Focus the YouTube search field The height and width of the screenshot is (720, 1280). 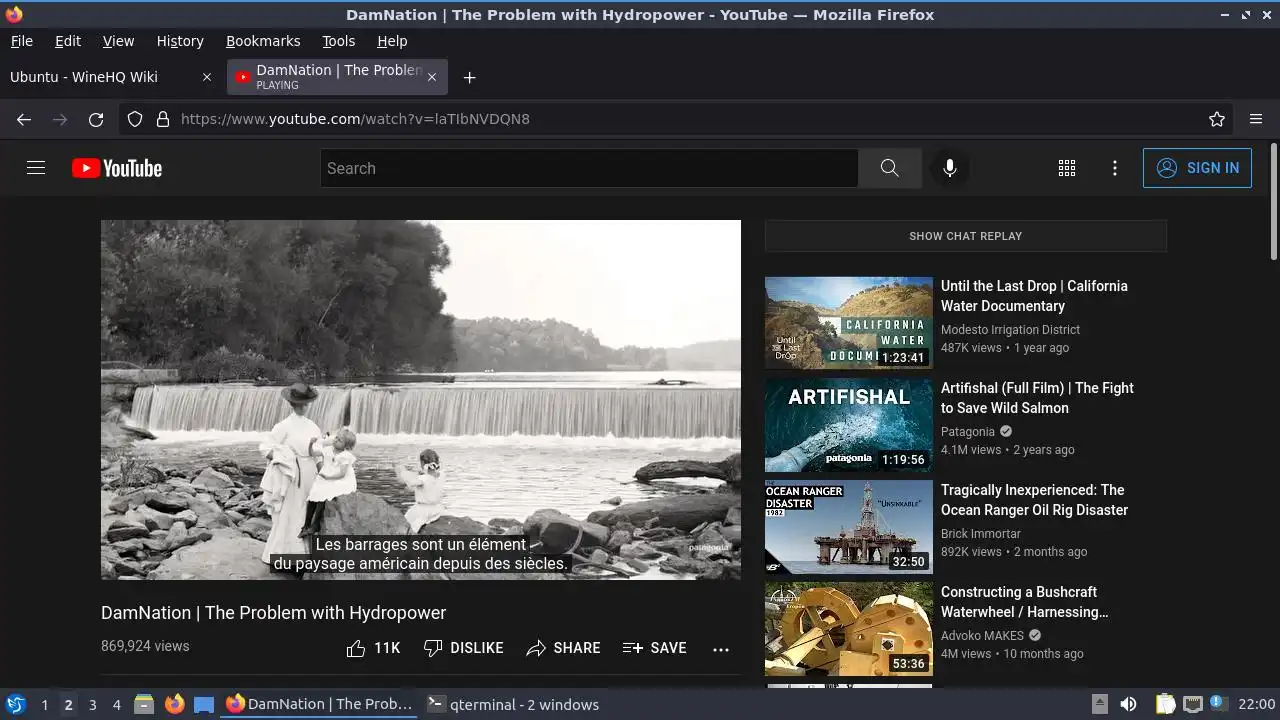(x=589, y=168)
